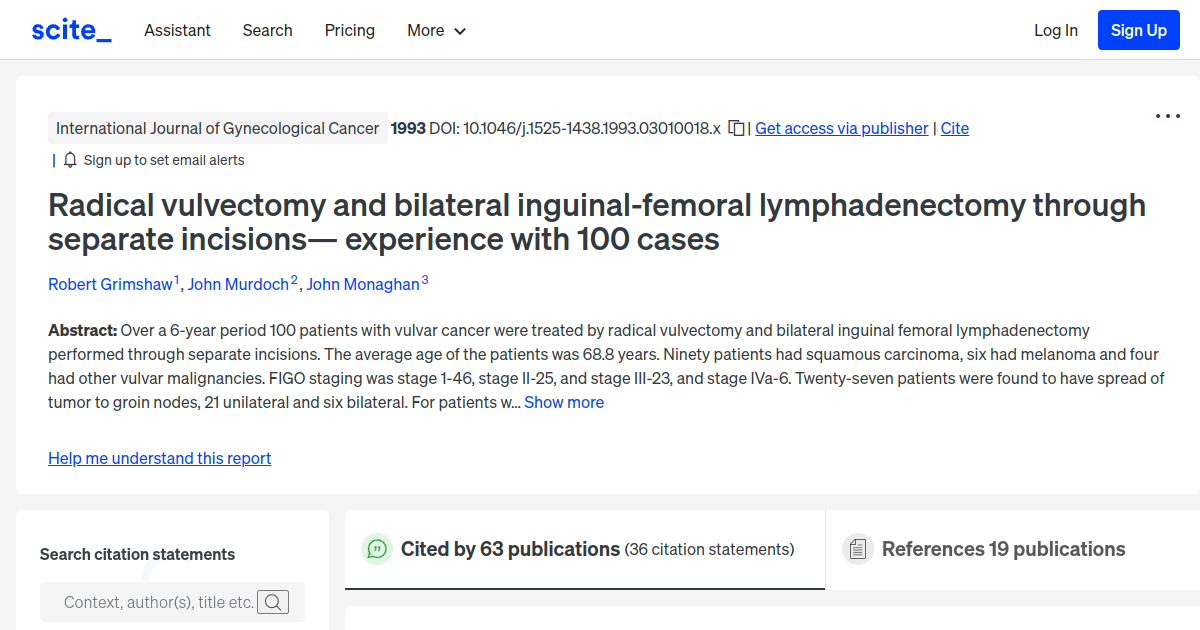The image size is (1200, 630).
Task: Click the references document icon
Action: coord(857,548)
